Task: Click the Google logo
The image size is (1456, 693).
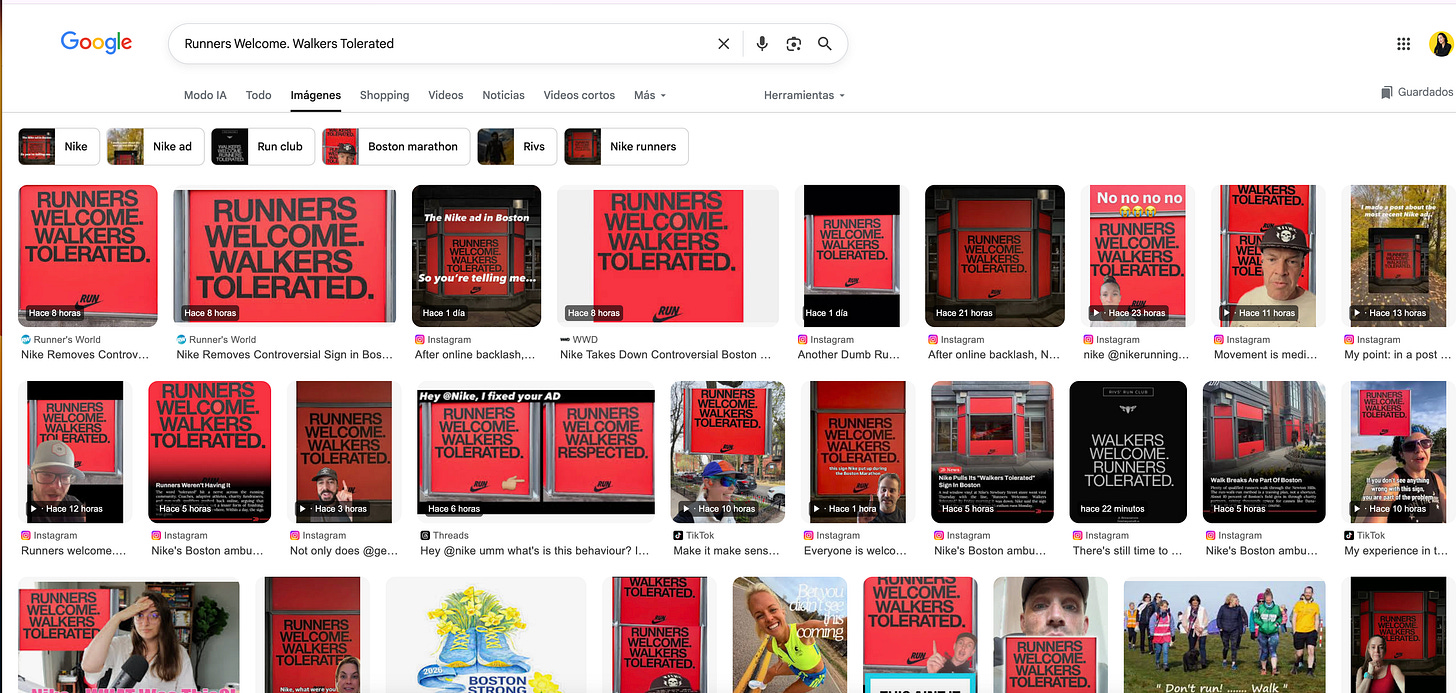Action: pos(96,42)
